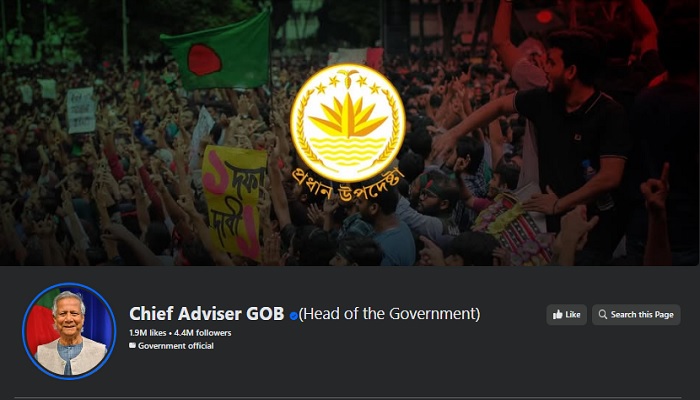Click the golden national emblem on cover
700x400 pixels.
348,123
